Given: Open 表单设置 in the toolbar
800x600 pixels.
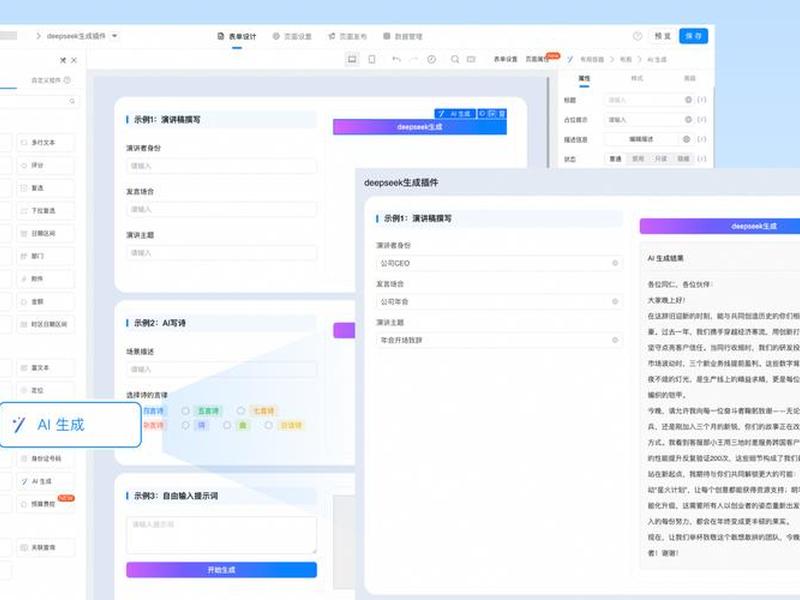Looking at the screenshot, I should (x=505, y=59).
